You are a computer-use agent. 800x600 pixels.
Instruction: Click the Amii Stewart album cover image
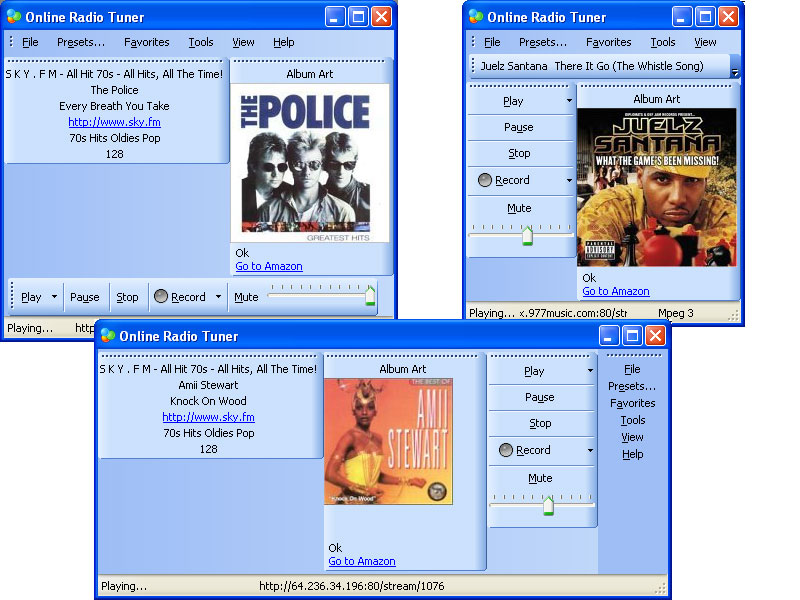point(388,441)
